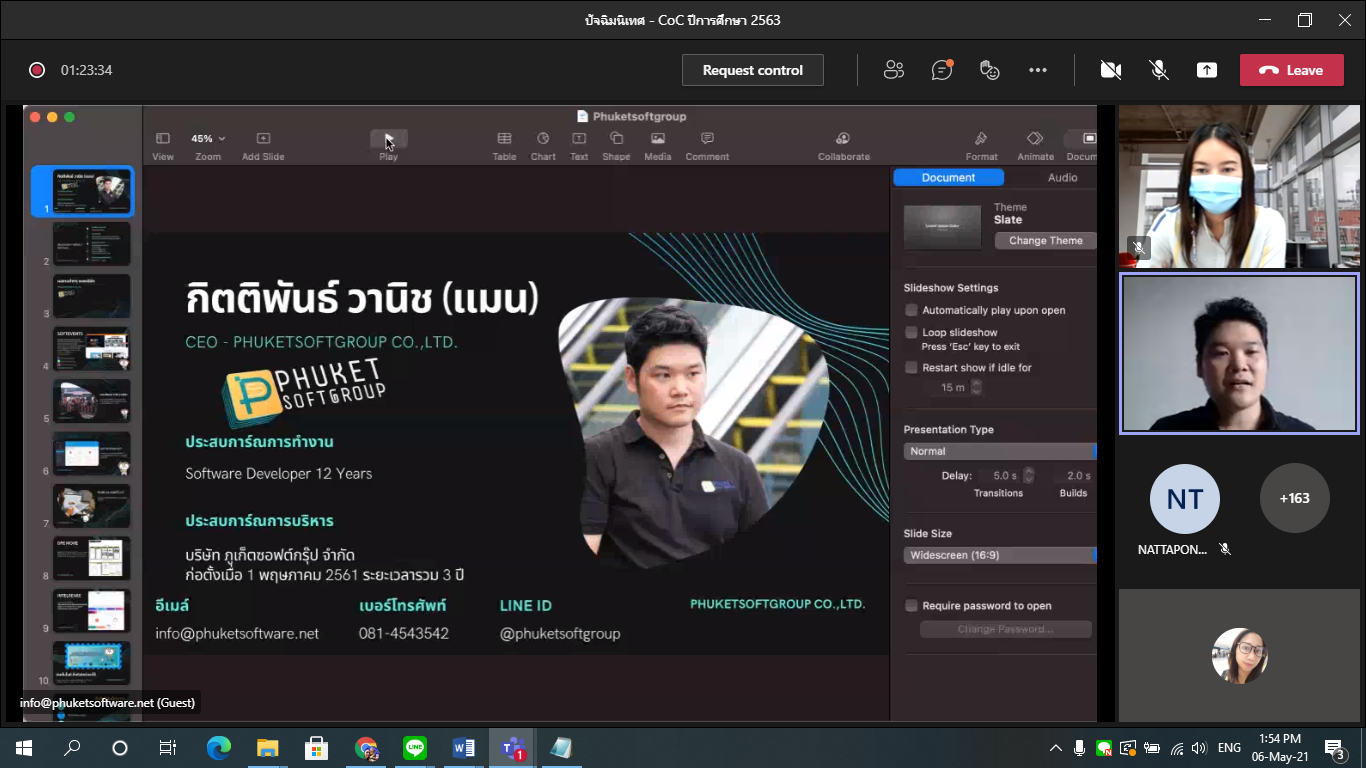Select slide 7 thumbnail in navigator
Image resolution: width=1366 pixels, height=768 pixels.
(91, 506)
